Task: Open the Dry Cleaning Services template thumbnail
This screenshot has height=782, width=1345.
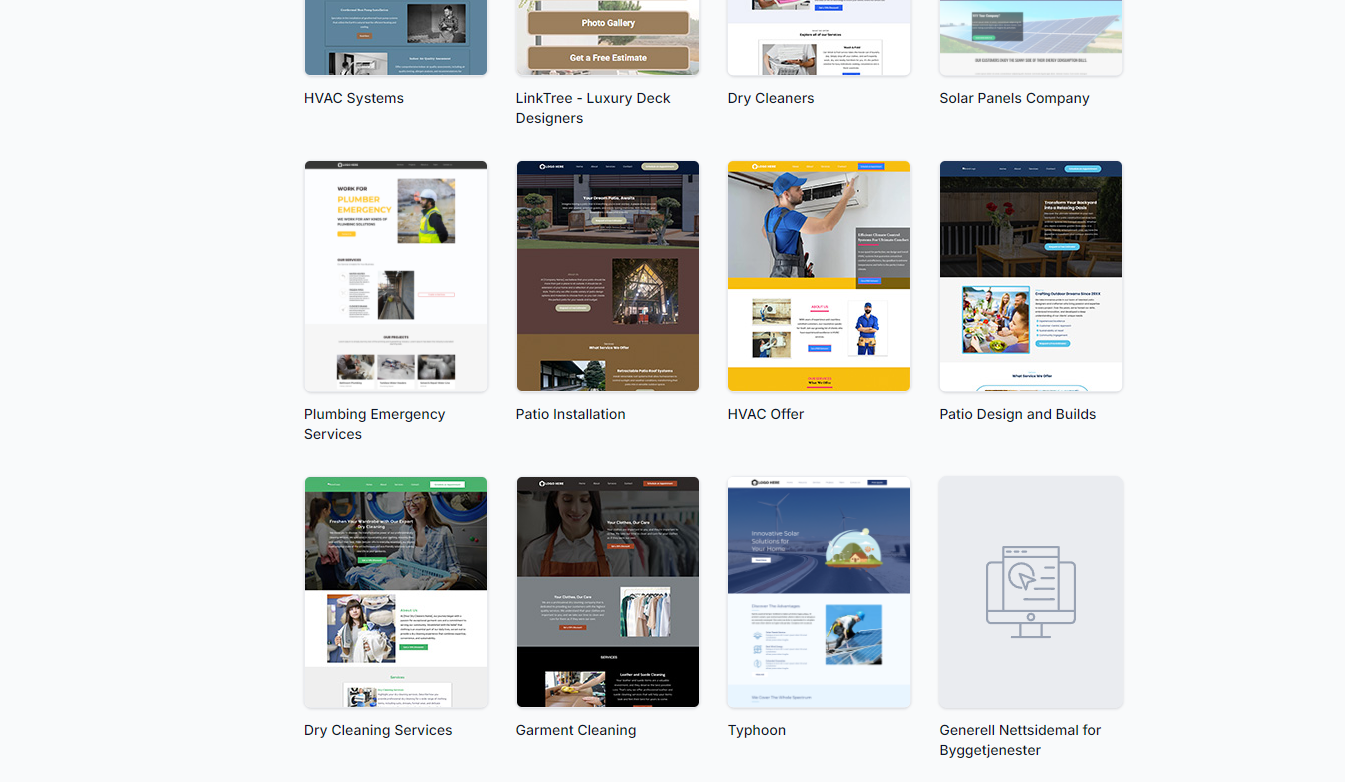Action: coord(395,592)
